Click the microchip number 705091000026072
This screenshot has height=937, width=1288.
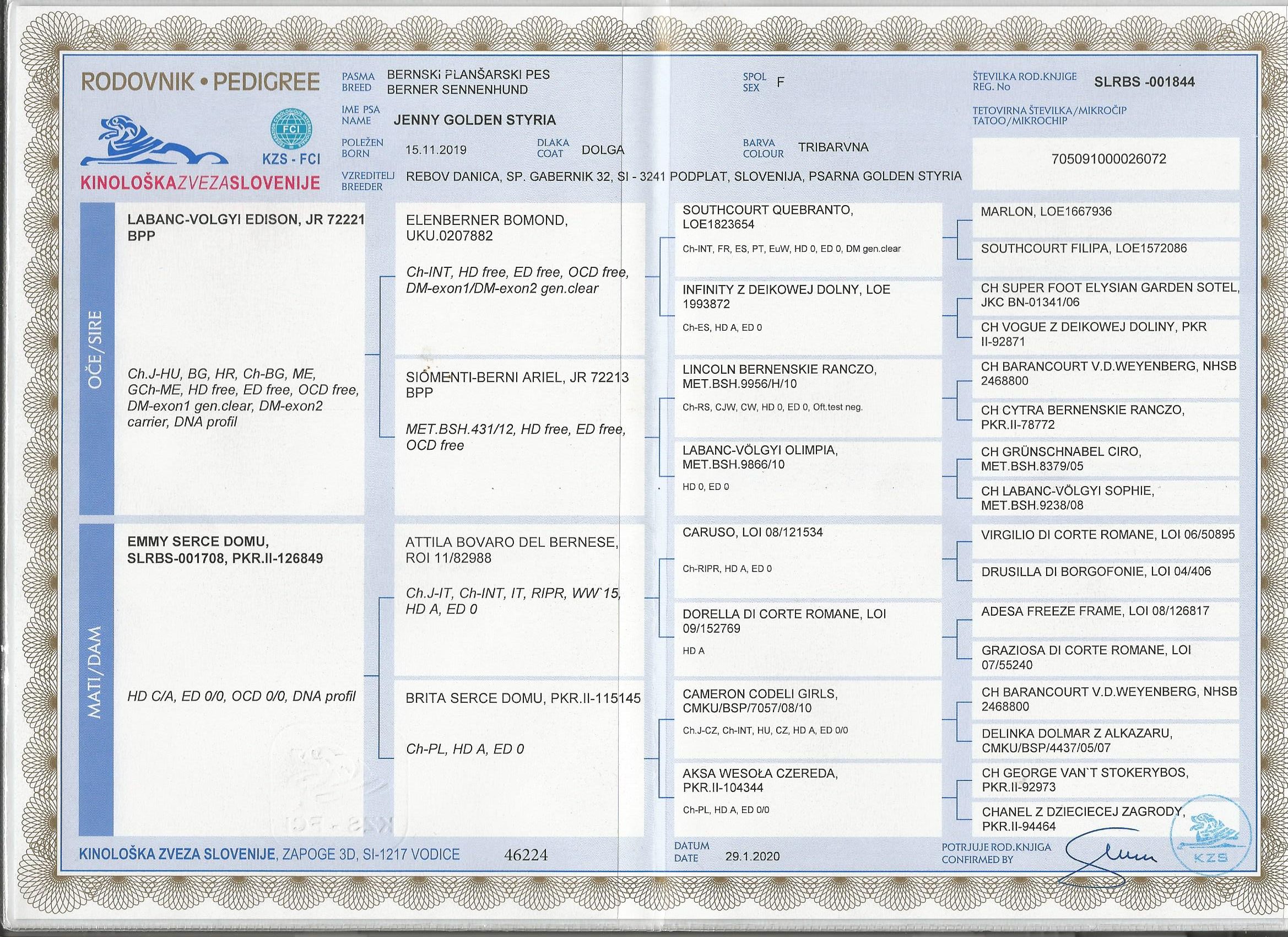click(x=1110, y=159)
